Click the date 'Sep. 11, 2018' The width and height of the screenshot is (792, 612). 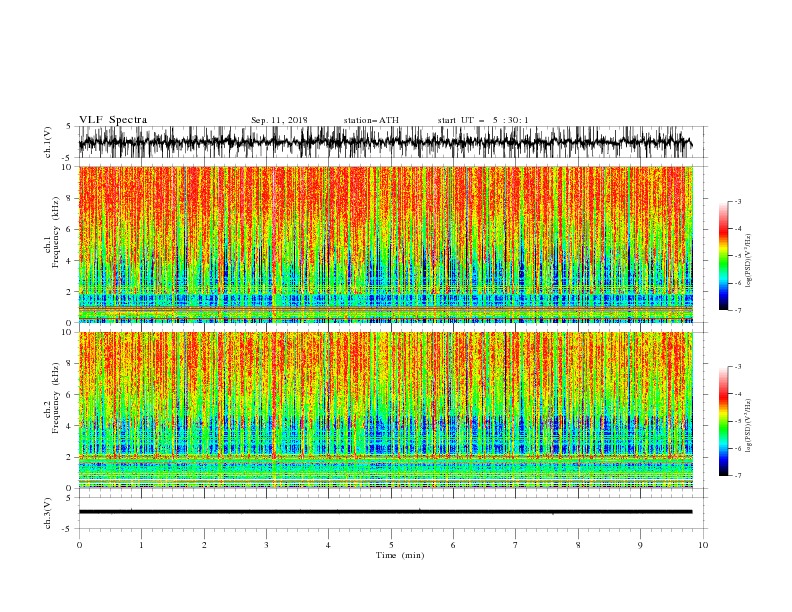click(x=279, y=120)
